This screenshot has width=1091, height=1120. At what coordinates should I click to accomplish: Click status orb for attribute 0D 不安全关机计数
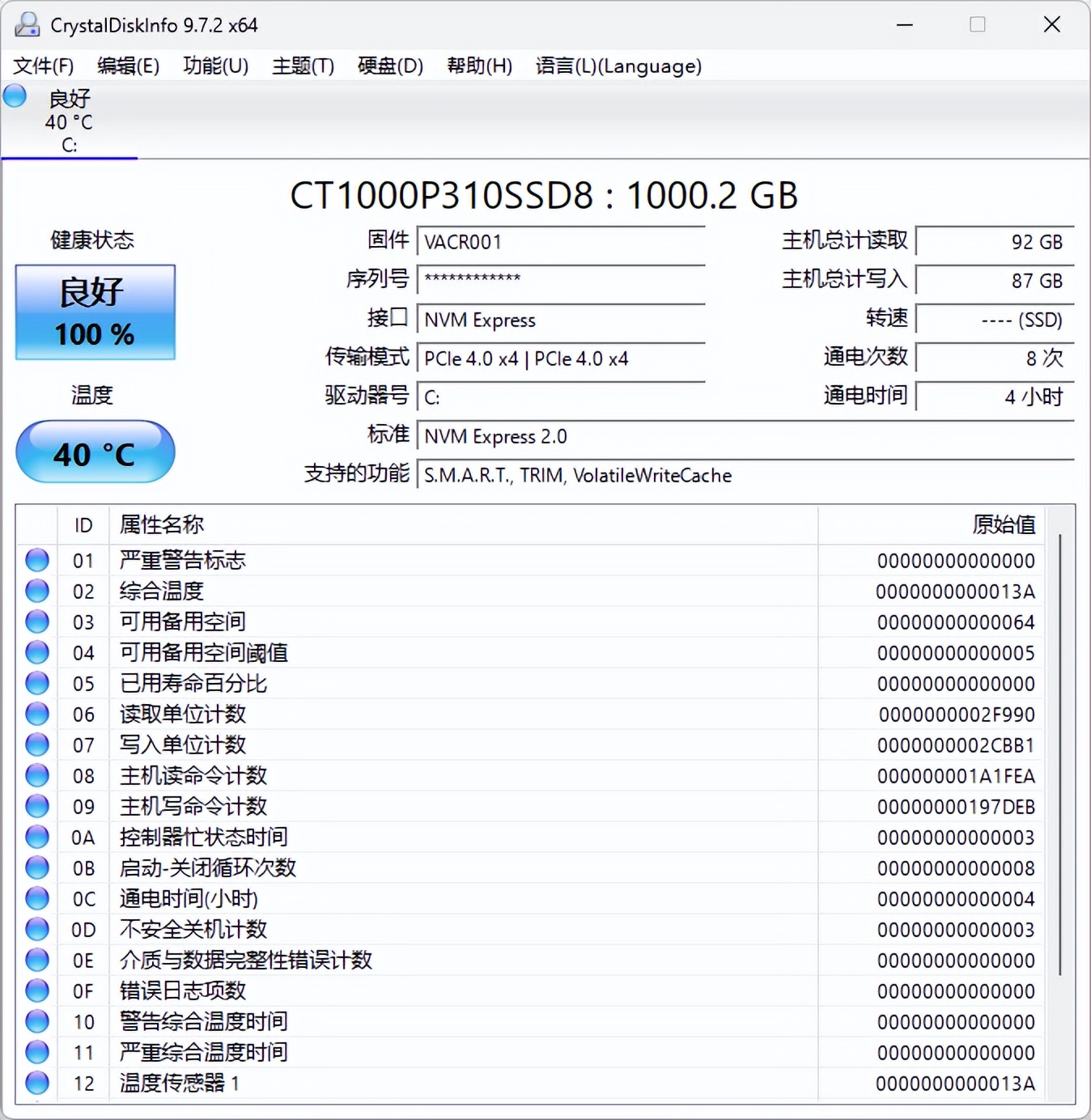(x=37, y=929)
